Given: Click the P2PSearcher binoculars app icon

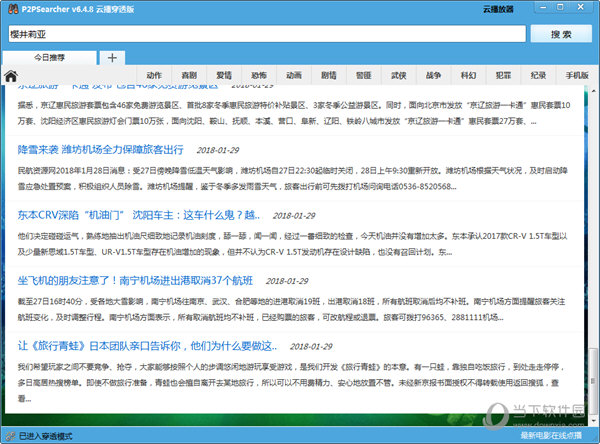Looking at the screenshot, I should click(x=13, y=9).
